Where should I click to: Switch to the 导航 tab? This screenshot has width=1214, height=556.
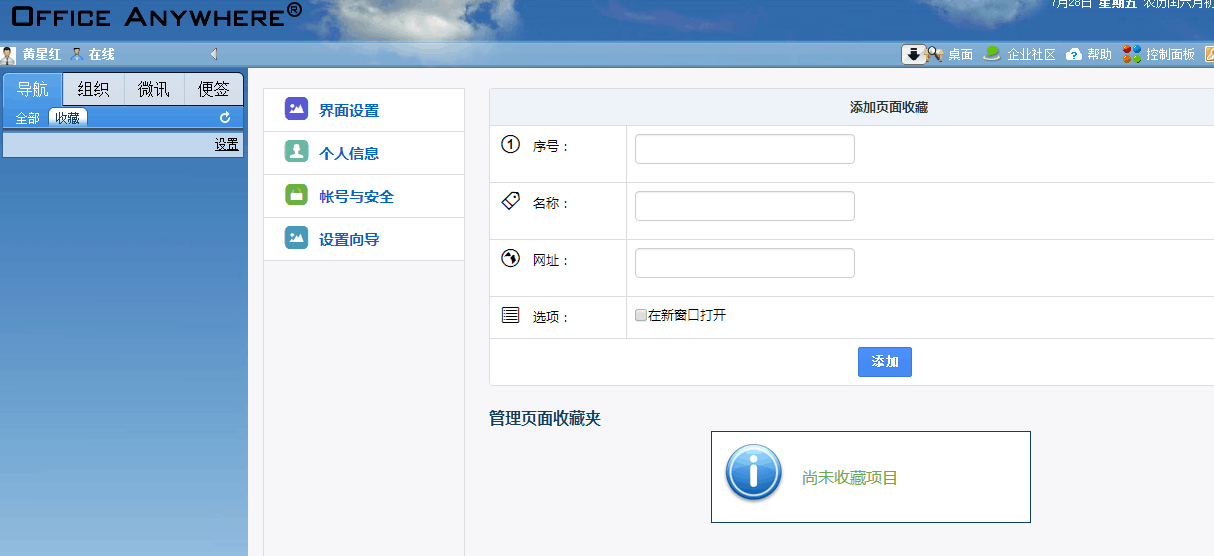pyautogui.click(x=33, y=89)
